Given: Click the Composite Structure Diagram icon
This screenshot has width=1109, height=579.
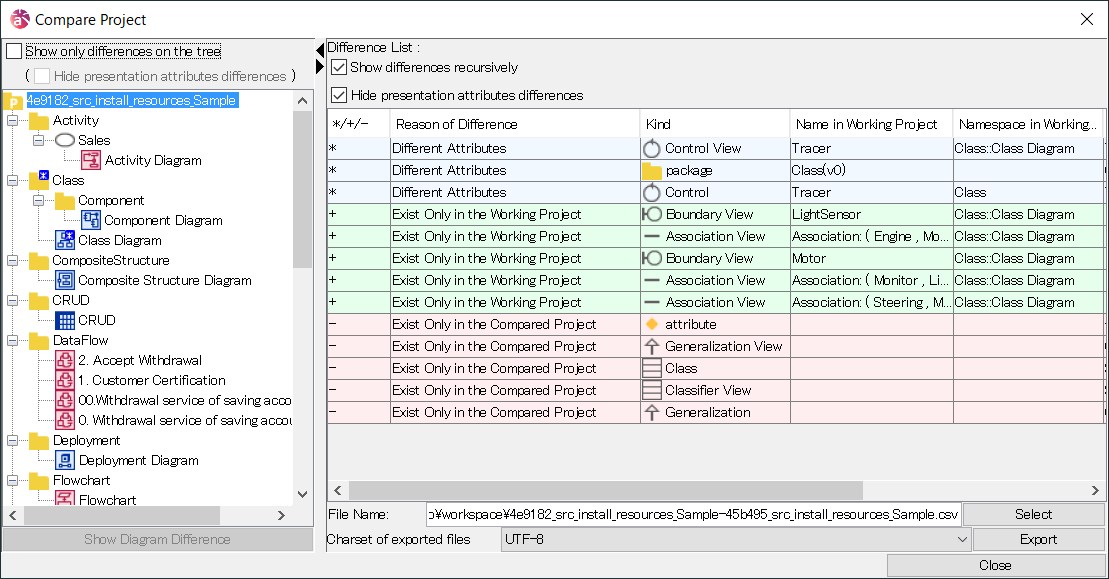Looking at the screenshot, I should pyautogui.click(x=65, y=280).
